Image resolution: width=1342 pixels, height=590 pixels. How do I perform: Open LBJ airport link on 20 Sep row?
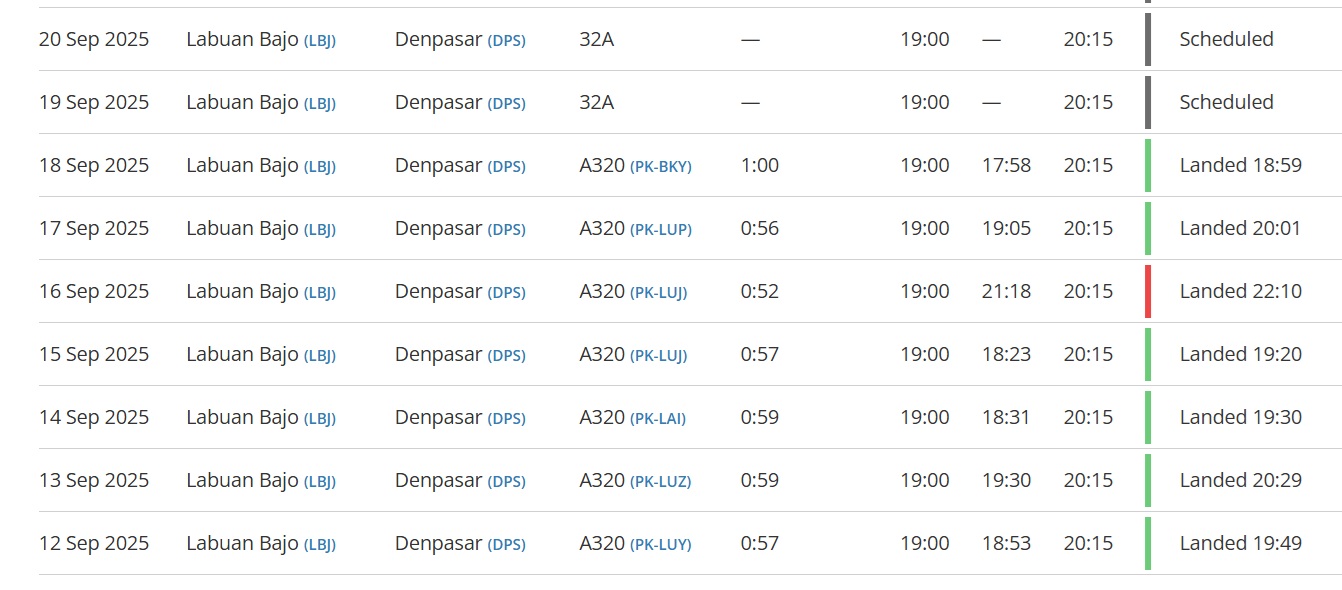pos(320,41)
